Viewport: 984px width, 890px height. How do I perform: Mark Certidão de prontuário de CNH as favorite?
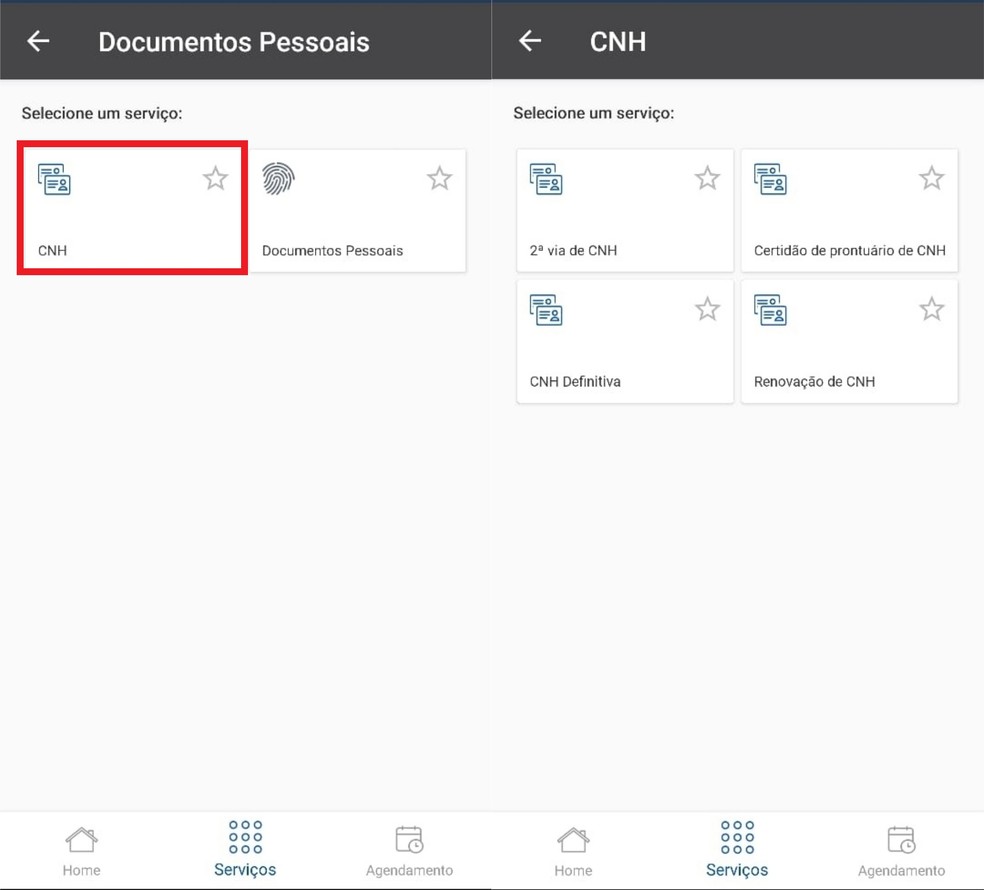(x=931, y=179)
